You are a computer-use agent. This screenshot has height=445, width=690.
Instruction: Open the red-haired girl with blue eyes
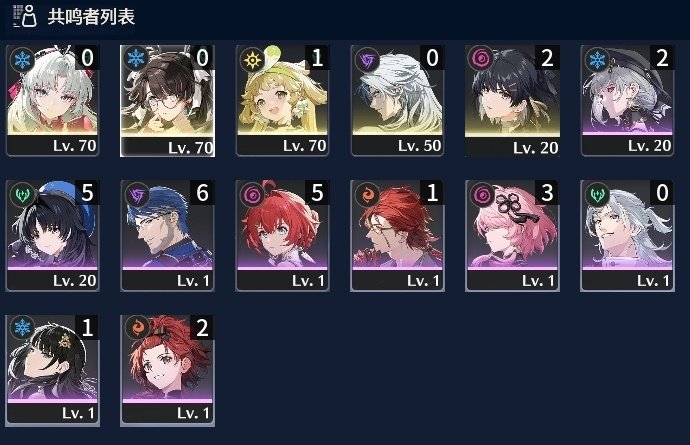click(x=282, y=235)
